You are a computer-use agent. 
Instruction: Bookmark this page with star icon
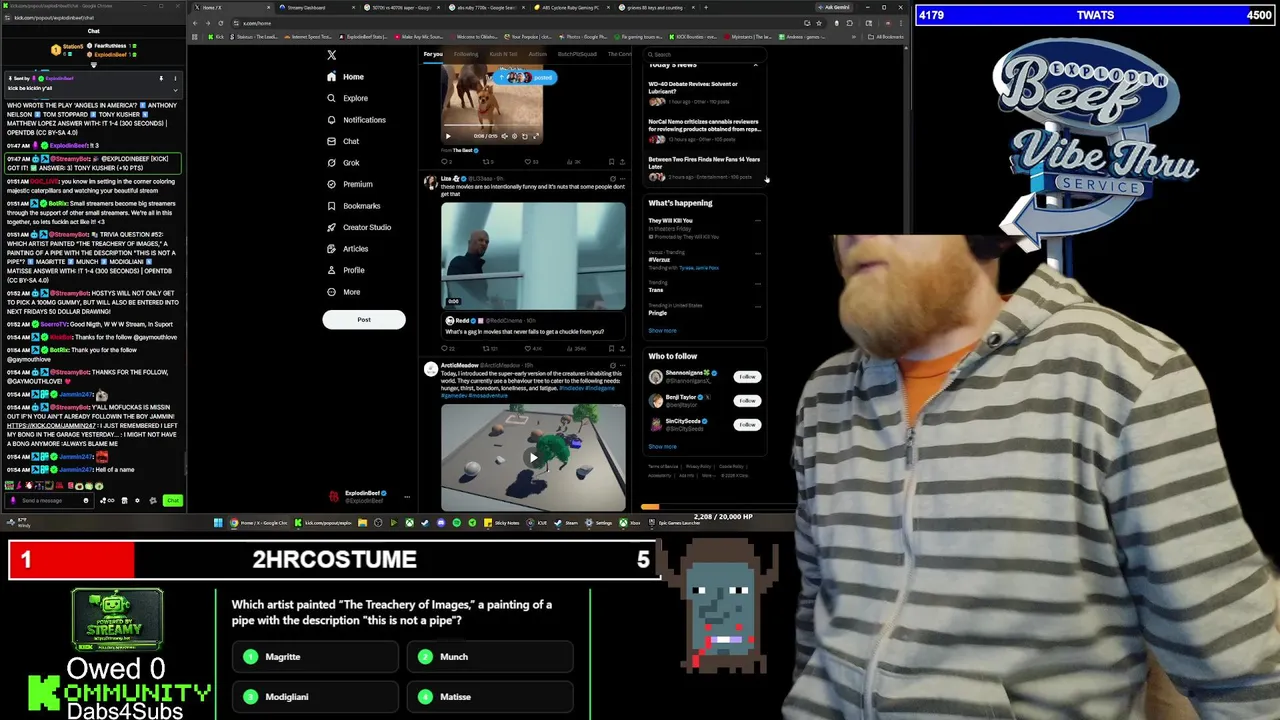[819, 23]
